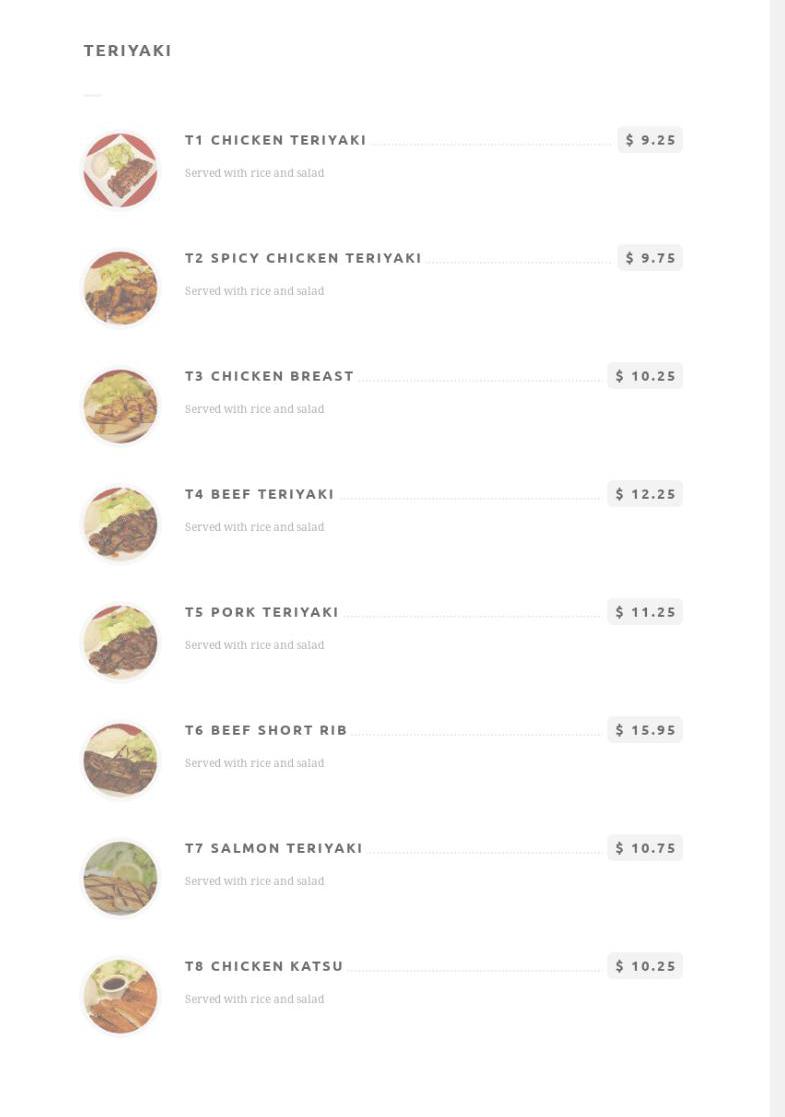The image size is (785, 1117).
Task: View the T7 Salmon Teriyaki dish image
Action: click(x=120, y=878)
